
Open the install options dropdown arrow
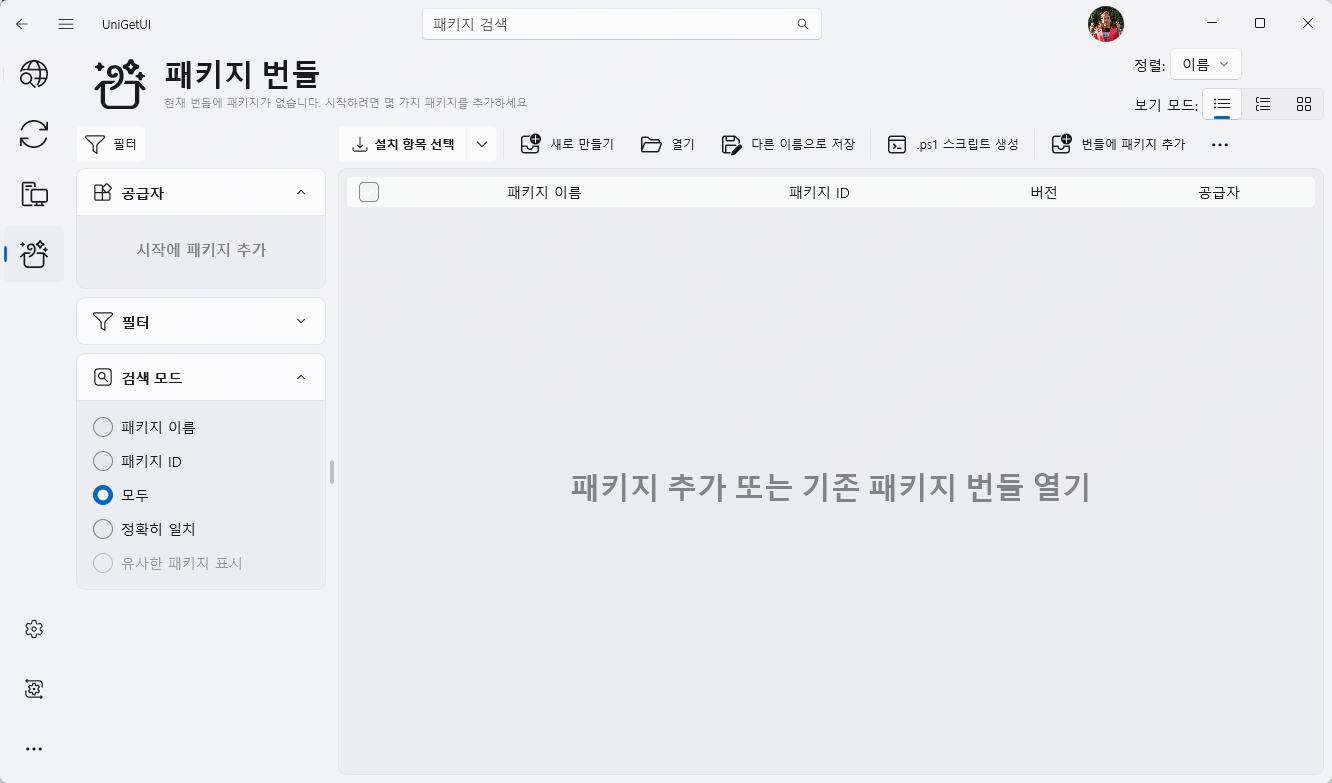tap(482, 144)
